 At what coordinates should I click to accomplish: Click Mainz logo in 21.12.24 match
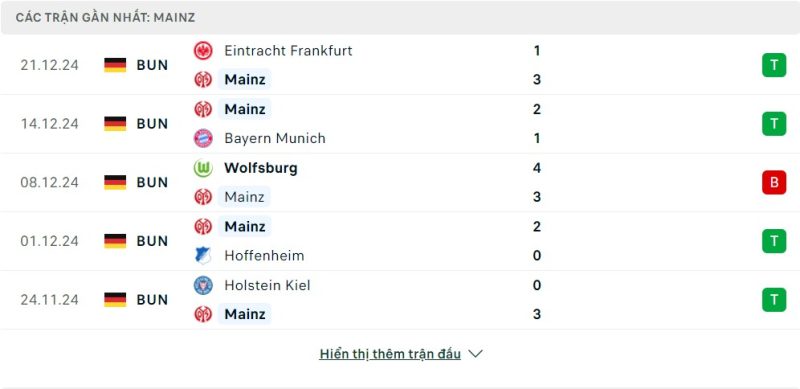pos(203,80)
